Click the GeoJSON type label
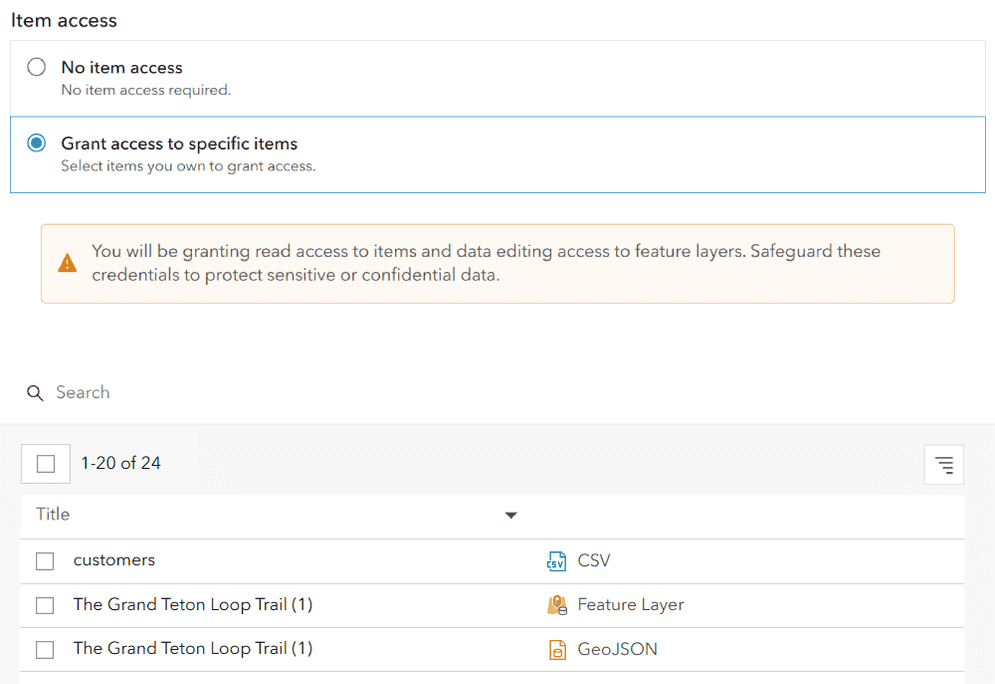 [x=617, y=649]
